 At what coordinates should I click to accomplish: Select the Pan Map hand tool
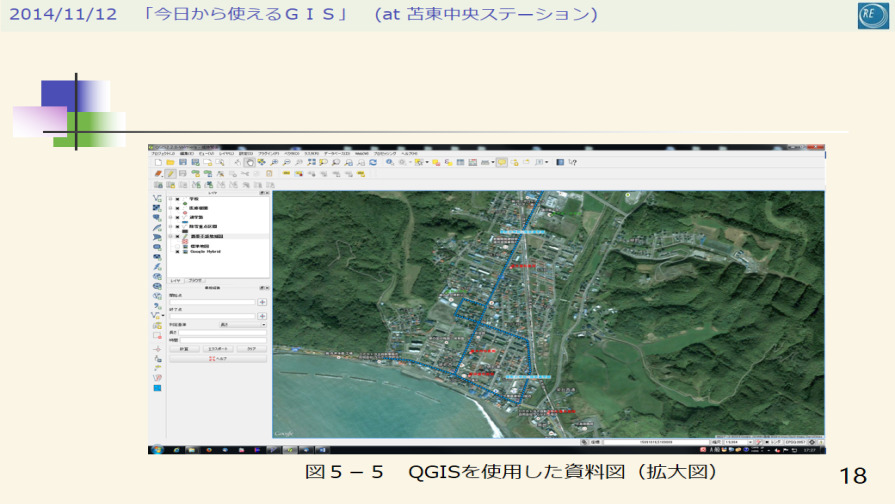click(249, 161)
